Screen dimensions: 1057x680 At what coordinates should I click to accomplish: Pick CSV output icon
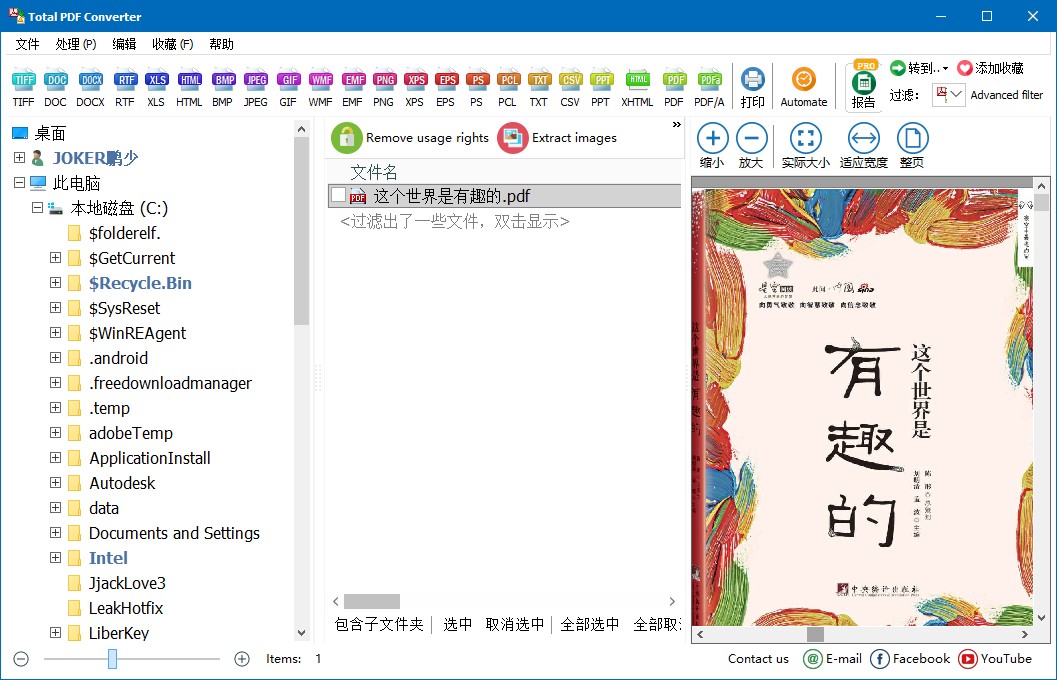point(570,88)
